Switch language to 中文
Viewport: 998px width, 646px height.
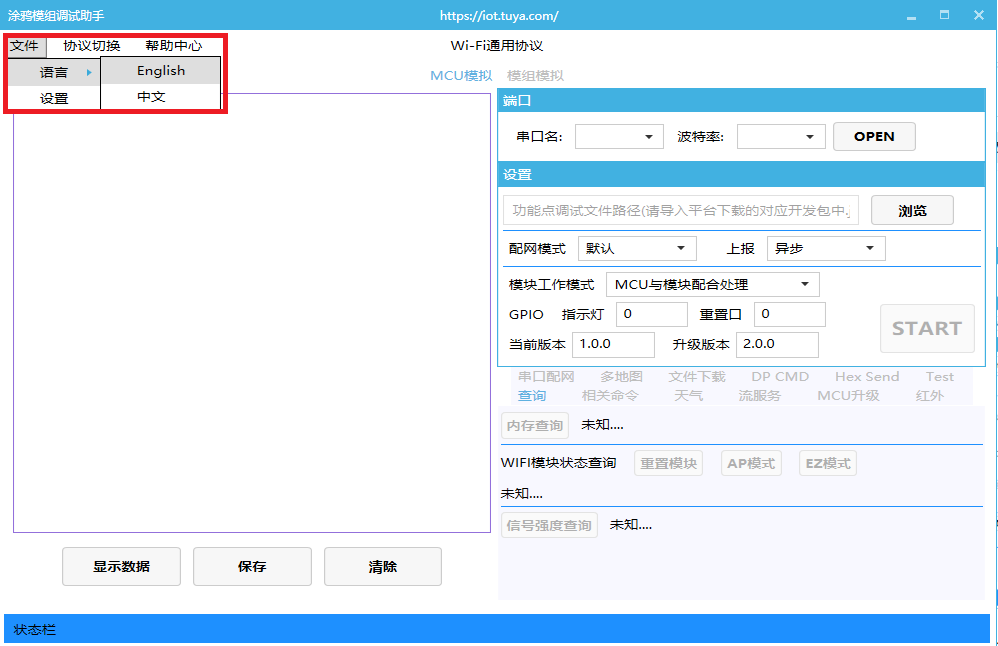coord(161,97)
